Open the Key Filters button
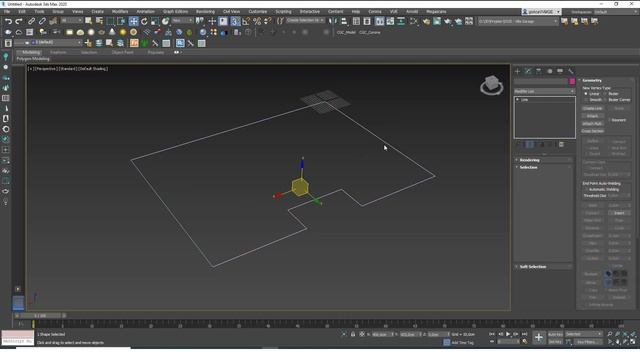640x360 pixels. click(x=587, y=342)
